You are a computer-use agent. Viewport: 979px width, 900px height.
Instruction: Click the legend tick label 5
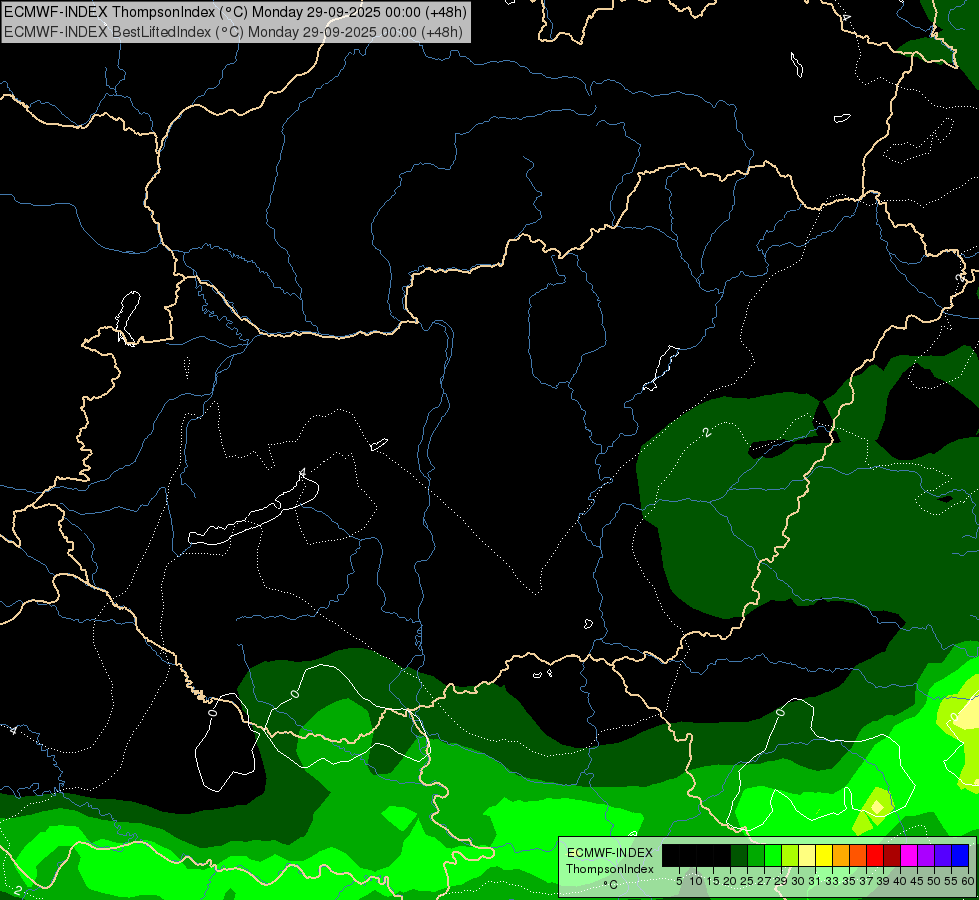(x=679, y=881)
